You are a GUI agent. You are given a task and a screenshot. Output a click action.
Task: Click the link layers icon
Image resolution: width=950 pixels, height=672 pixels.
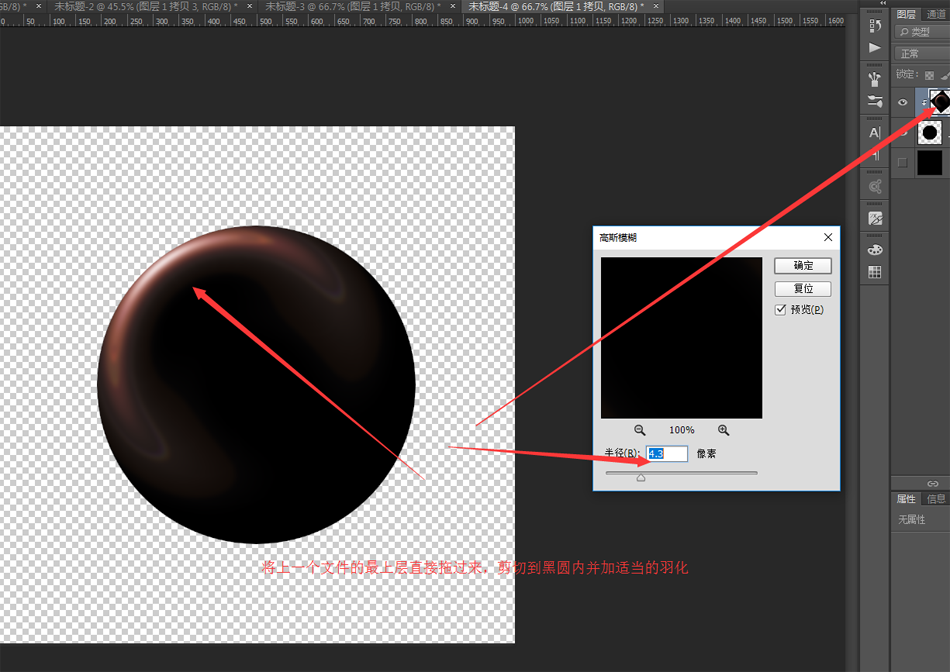point(932,483)
